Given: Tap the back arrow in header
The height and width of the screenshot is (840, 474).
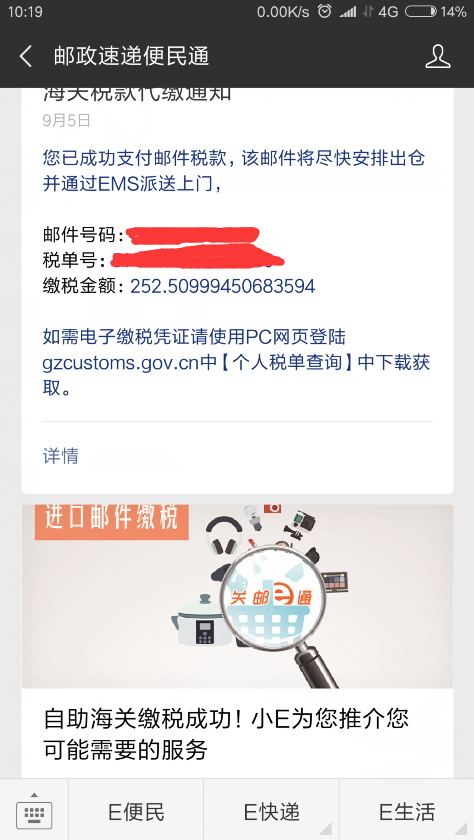Looking at the screenshot, I should 26,56.
